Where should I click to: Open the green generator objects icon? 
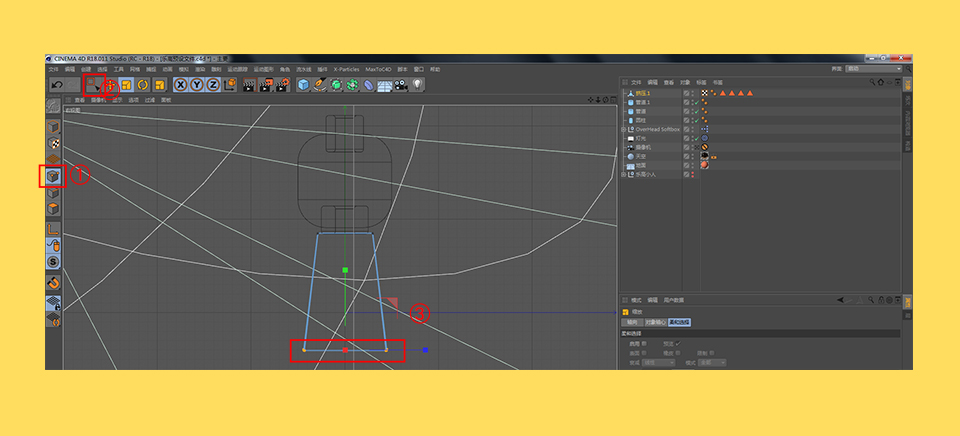[336, 85]
